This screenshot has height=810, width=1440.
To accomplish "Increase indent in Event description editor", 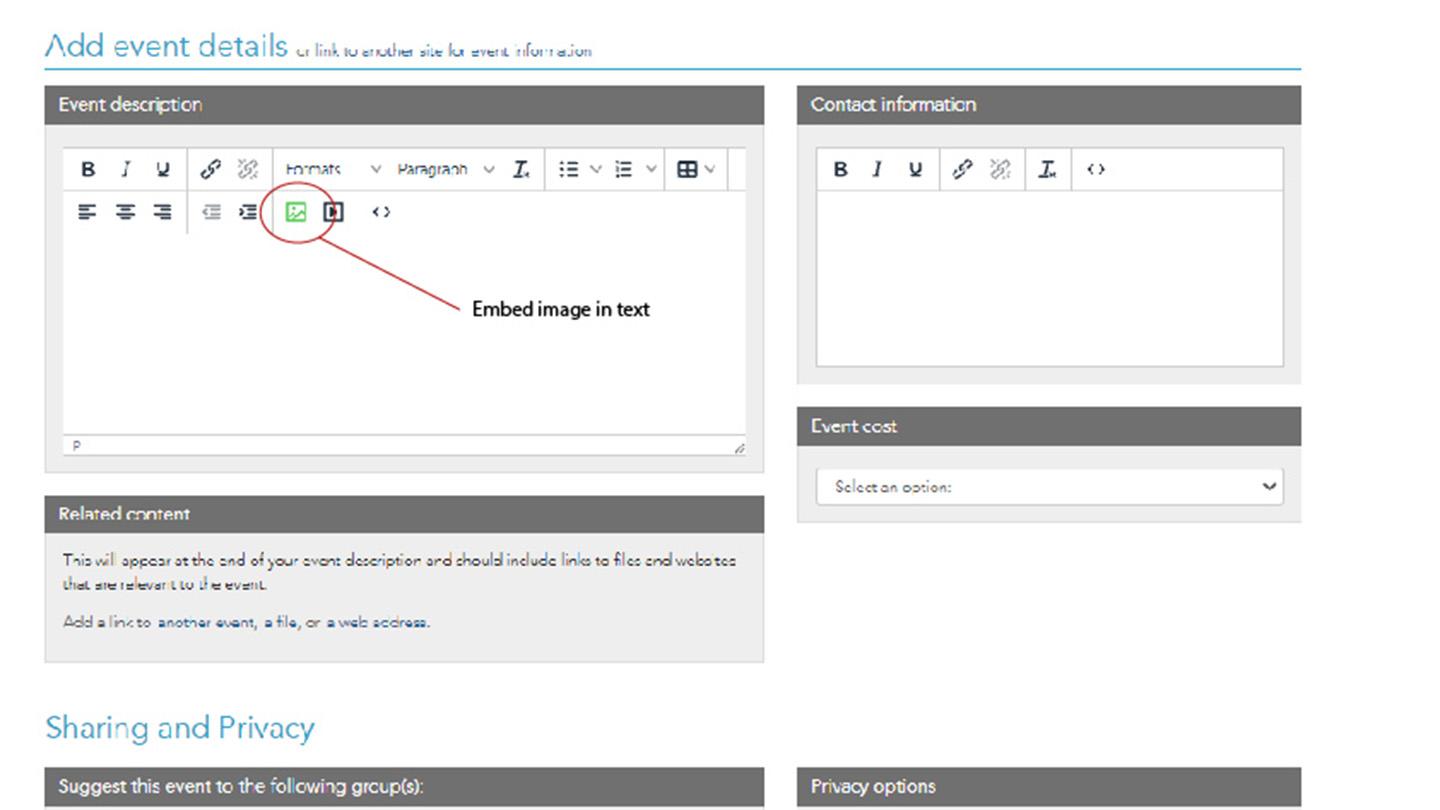I will click(247, 212).
